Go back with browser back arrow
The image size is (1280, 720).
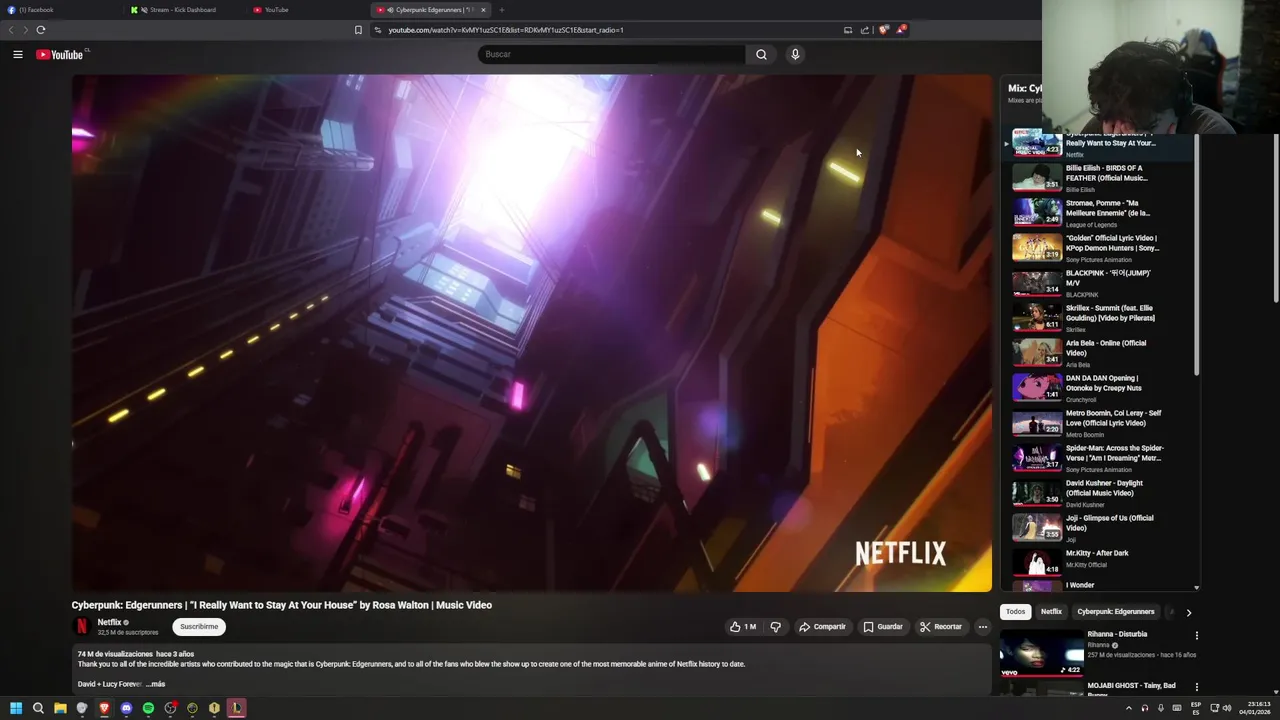[11, 30]
